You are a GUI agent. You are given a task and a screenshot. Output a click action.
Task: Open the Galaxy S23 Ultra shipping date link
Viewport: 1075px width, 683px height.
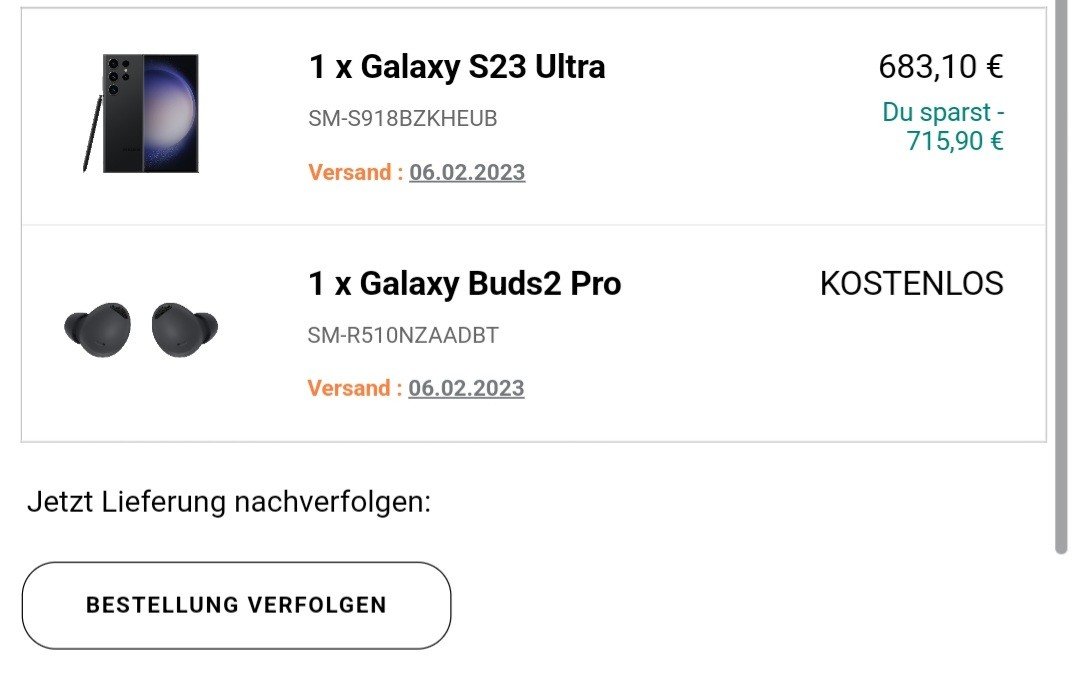[x=467, y=172]
